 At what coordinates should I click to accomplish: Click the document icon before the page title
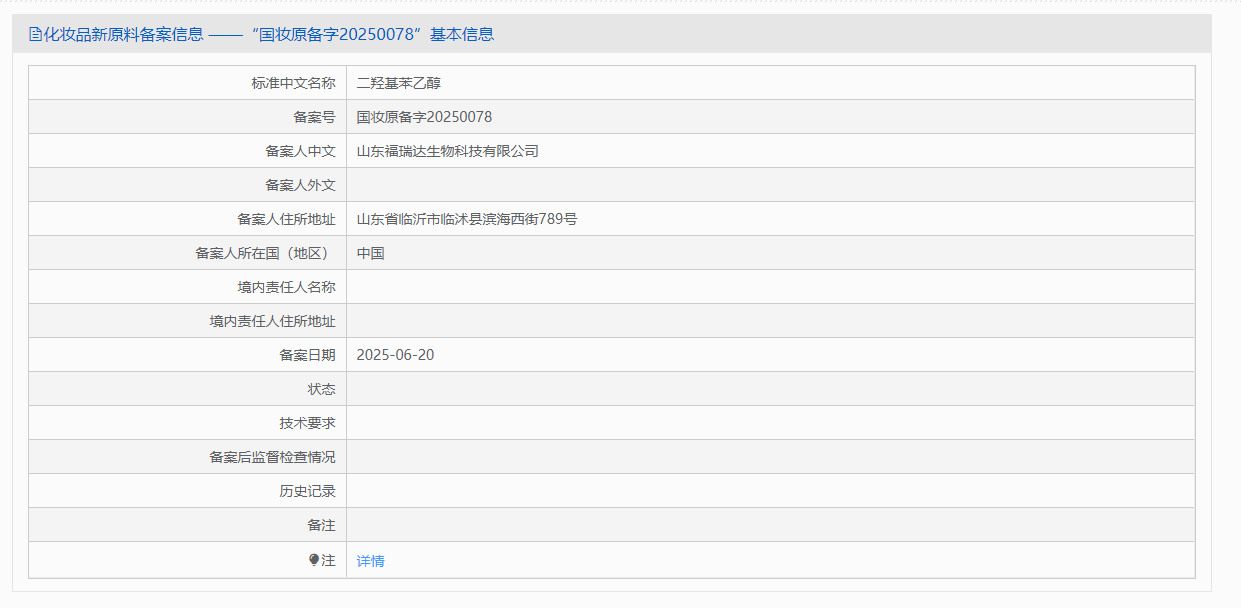coord(34,34)
